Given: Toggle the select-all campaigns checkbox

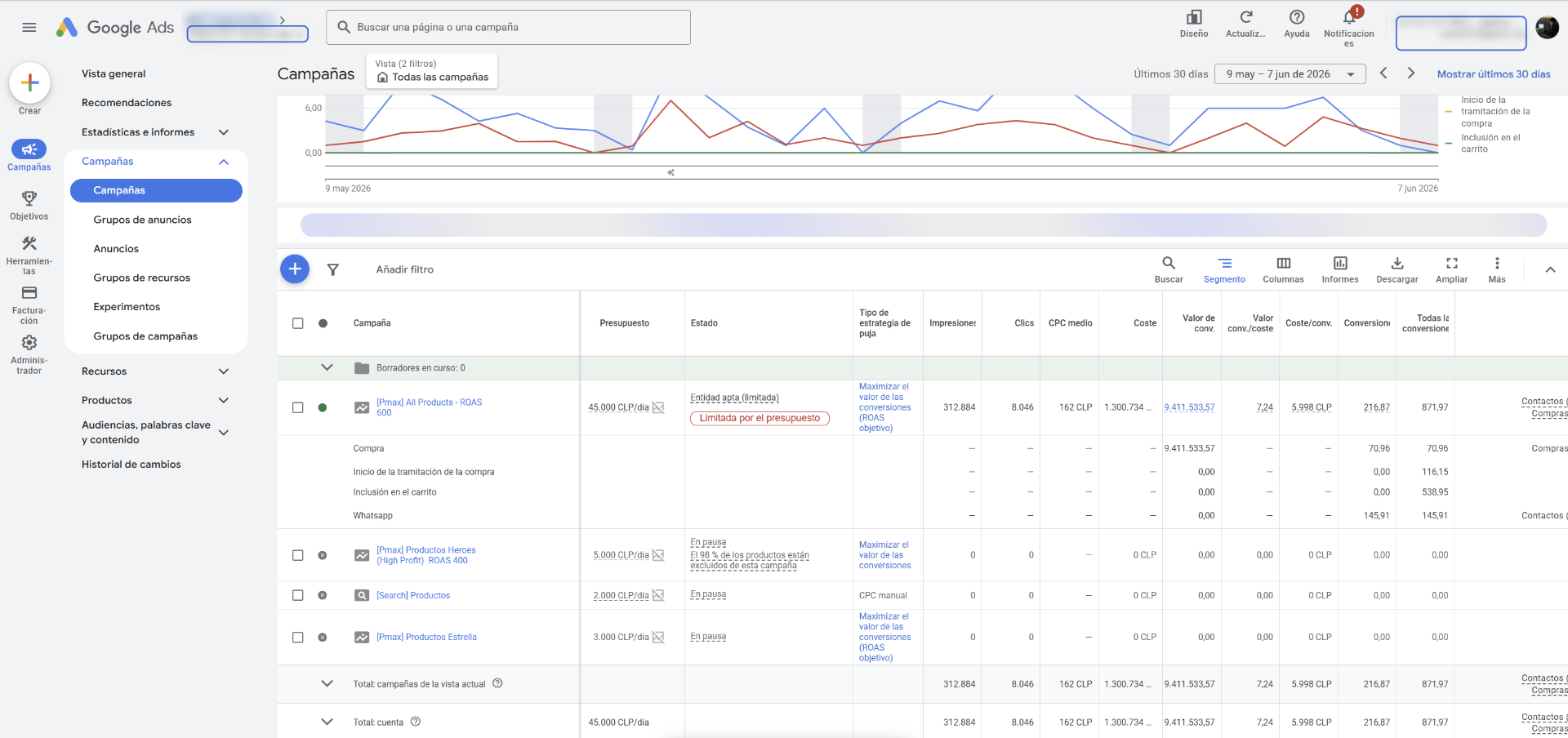Looking at the screenshot, I should [298, 323].
